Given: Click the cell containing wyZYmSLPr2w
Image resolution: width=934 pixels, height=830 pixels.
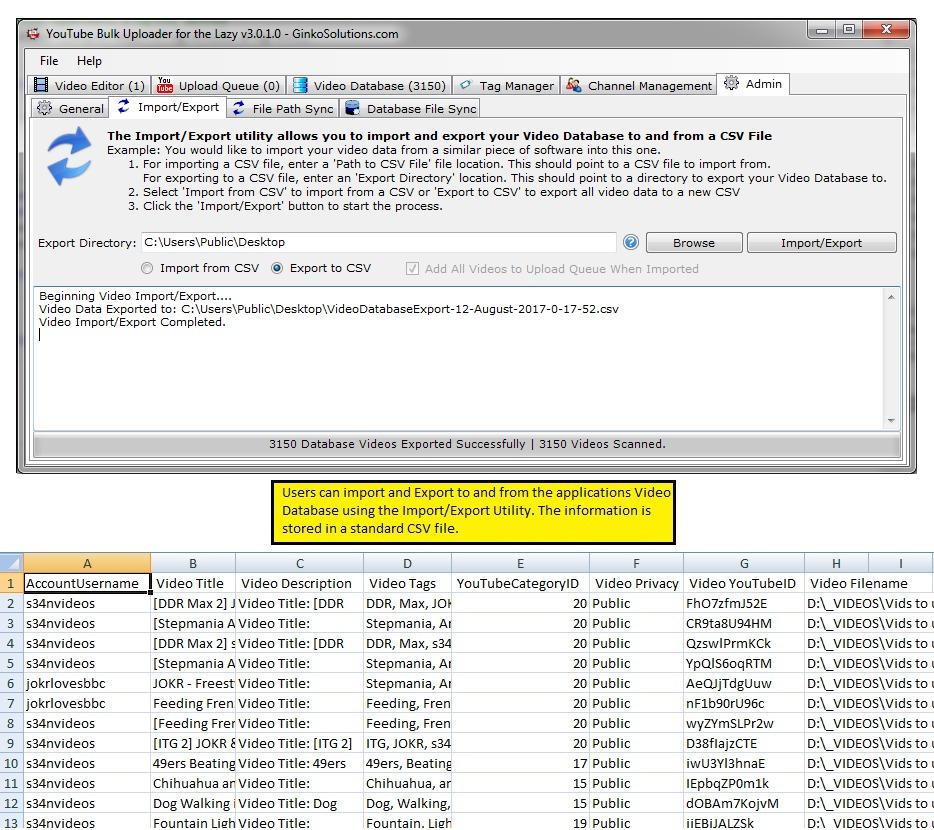Looking at the screenshot, I should pyautogui.click(x=744, y=723).
